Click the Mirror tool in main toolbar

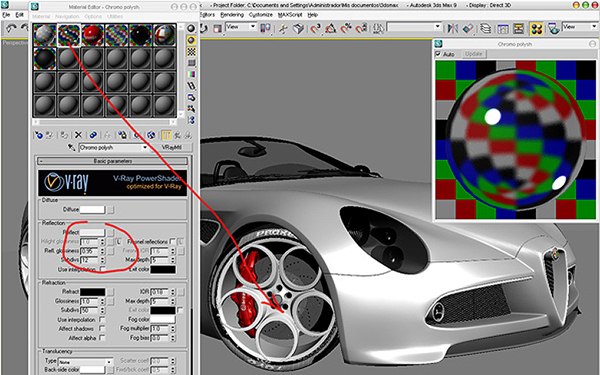(x=453, y=29)
